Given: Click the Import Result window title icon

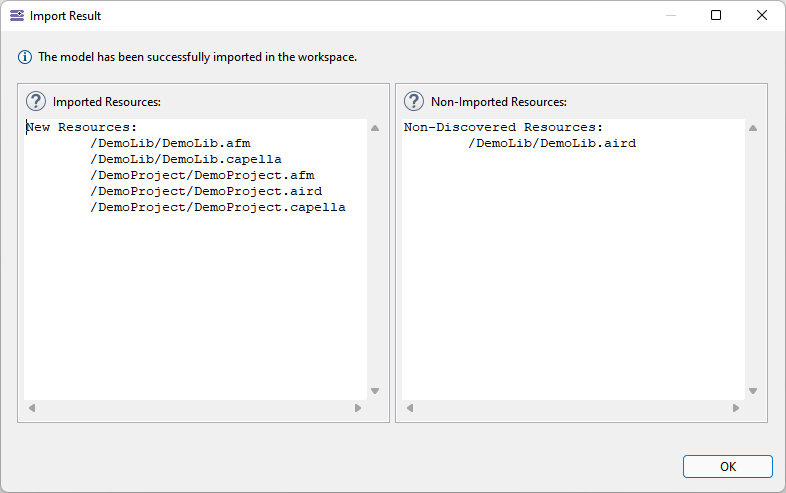Looking at the screenshot, I should pyautogui.click(x=16, y=16).
